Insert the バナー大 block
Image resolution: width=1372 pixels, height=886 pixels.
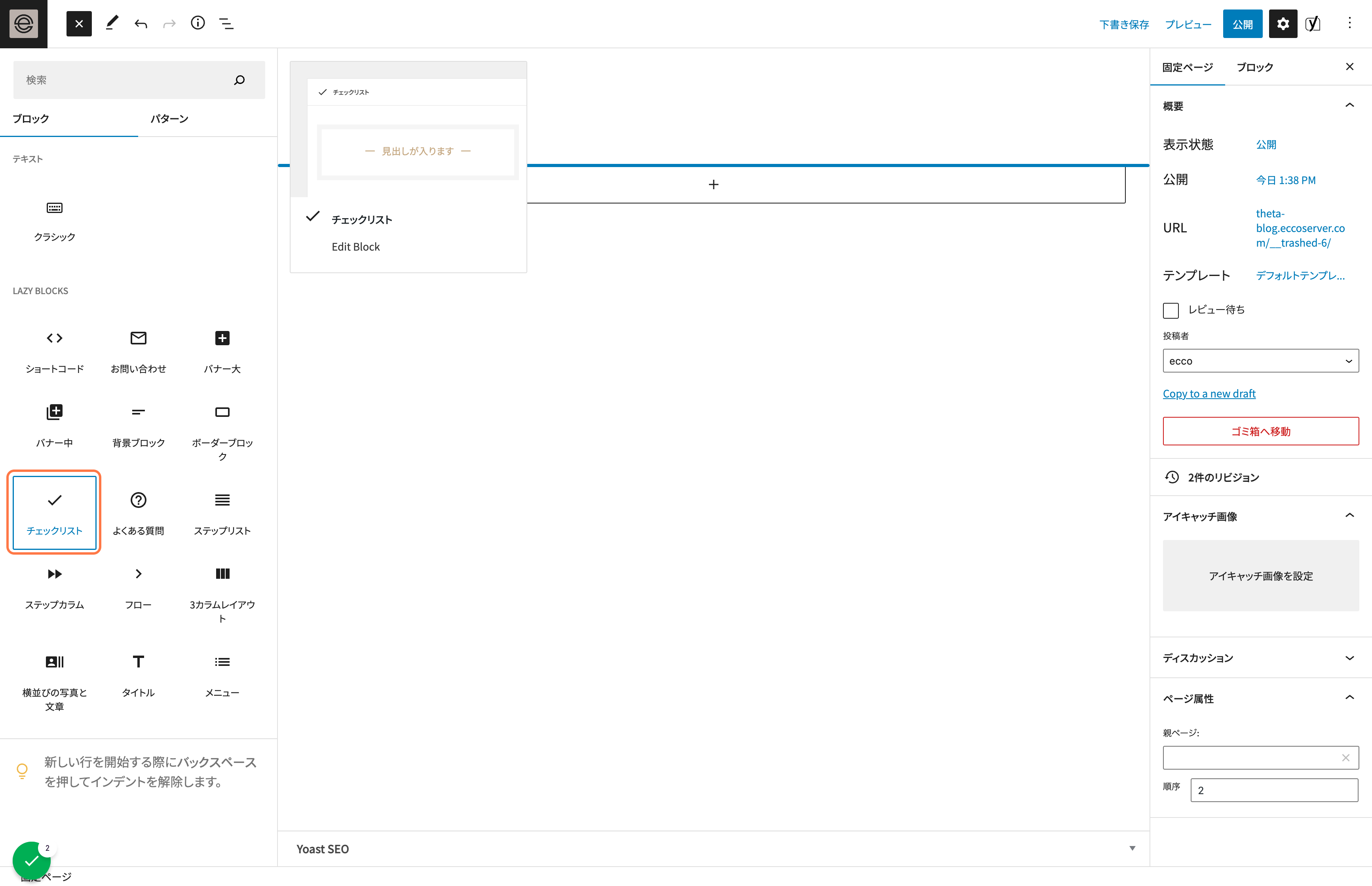click(x=222, y=352)
